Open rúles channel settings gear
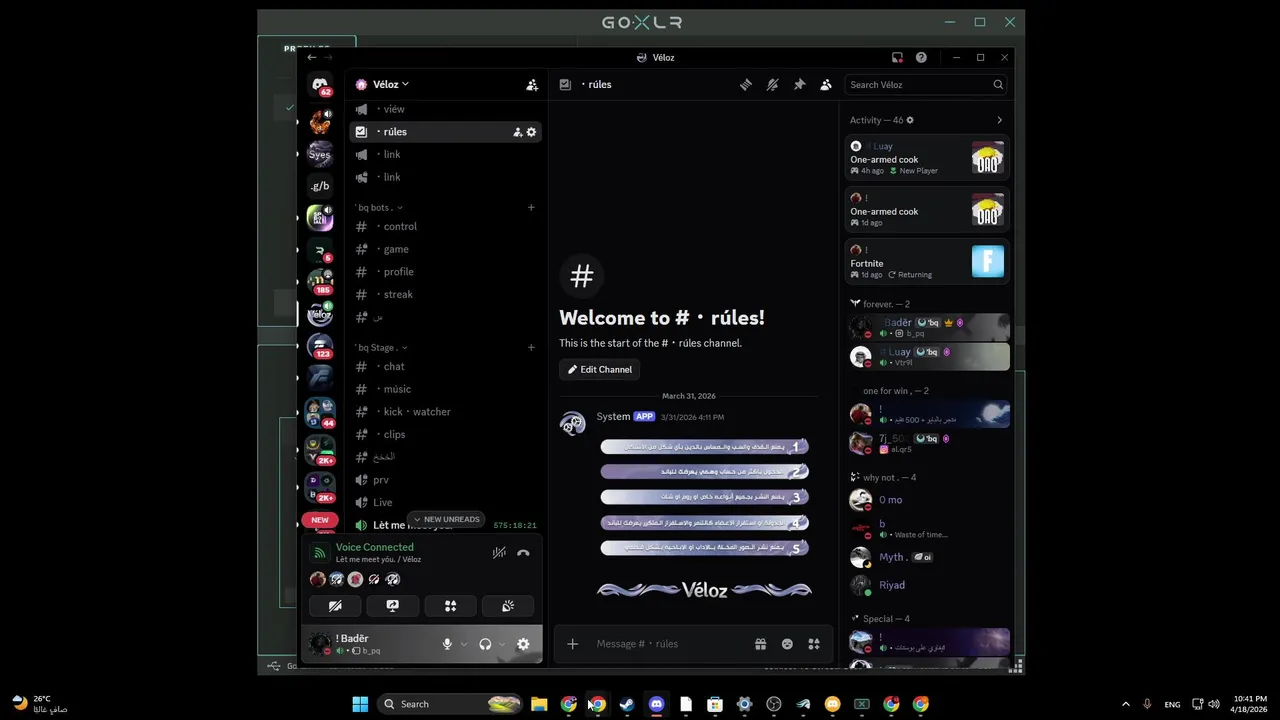 point(531,132)
